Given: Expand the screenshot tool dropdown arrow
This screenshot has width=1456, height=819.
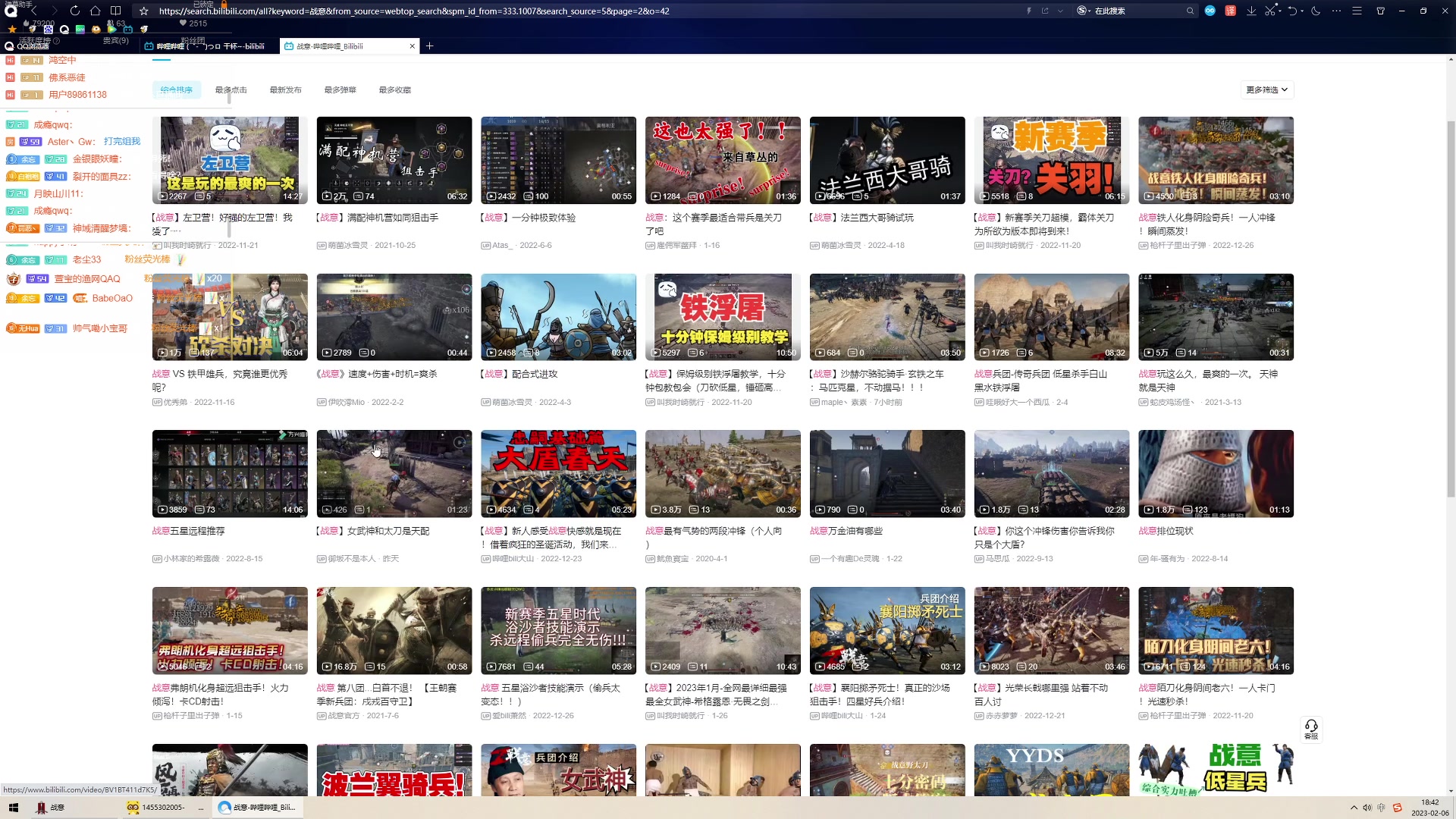Looking at the screenshot, I should [1279, 11].
